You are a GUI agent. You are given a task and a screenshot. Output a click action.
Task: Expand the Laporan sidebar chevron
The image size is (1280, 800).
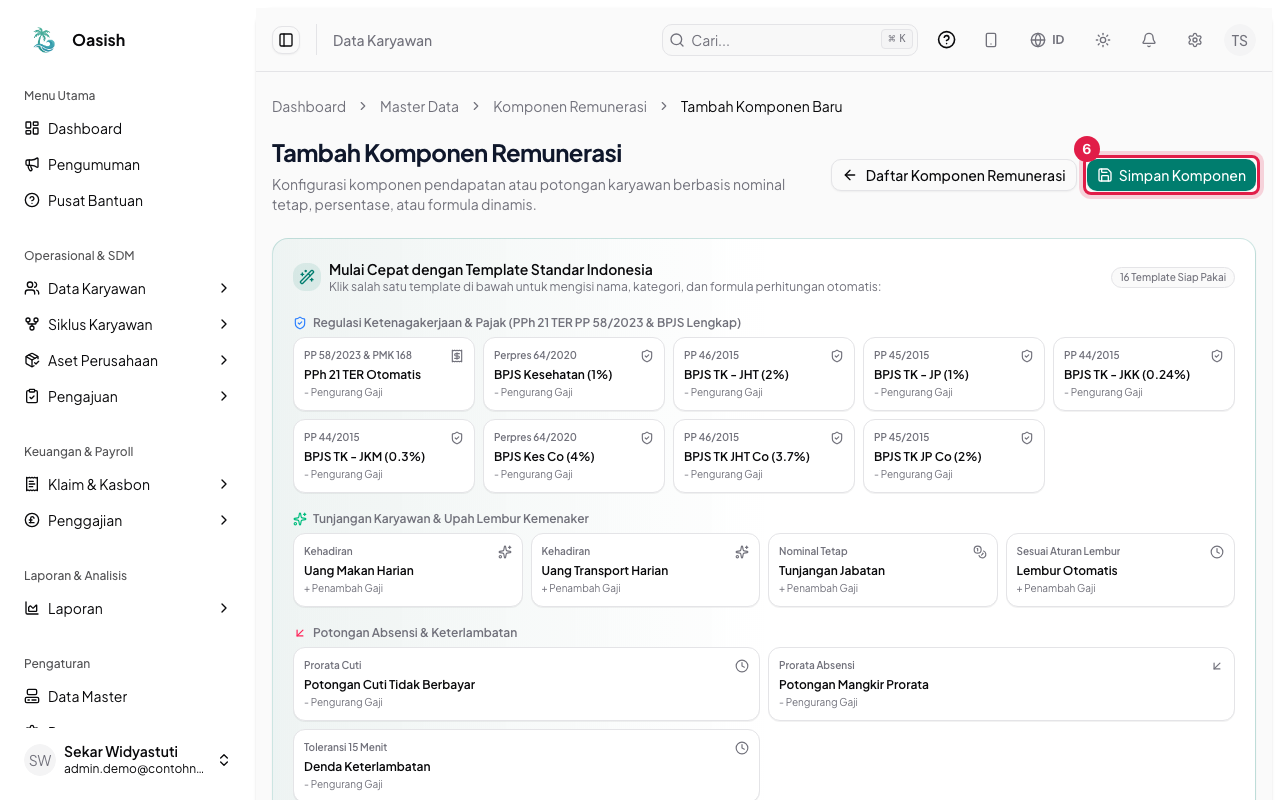[x=224, y=608]
